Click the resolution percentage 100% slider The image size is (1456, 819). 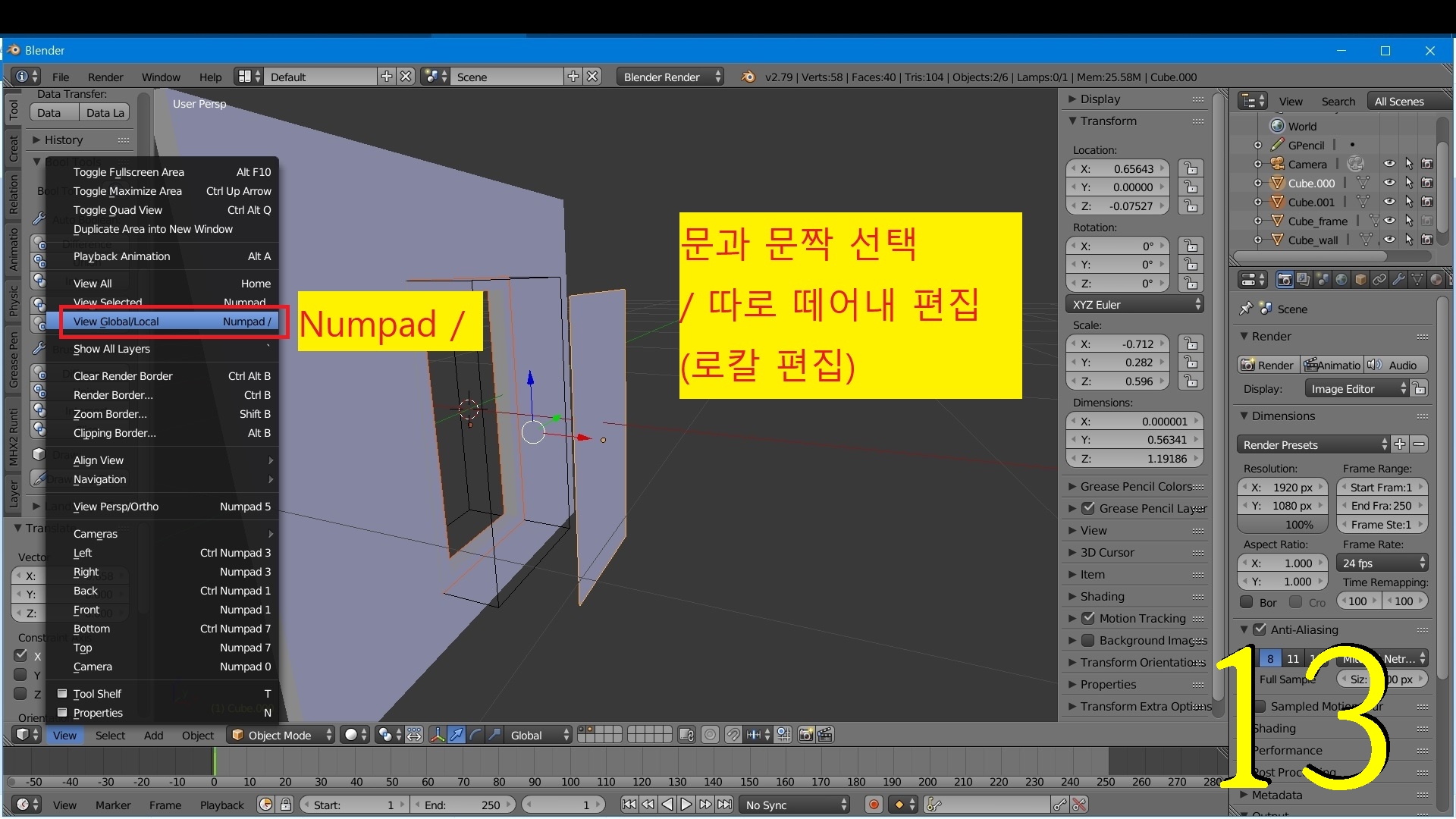click(1283, 524)
